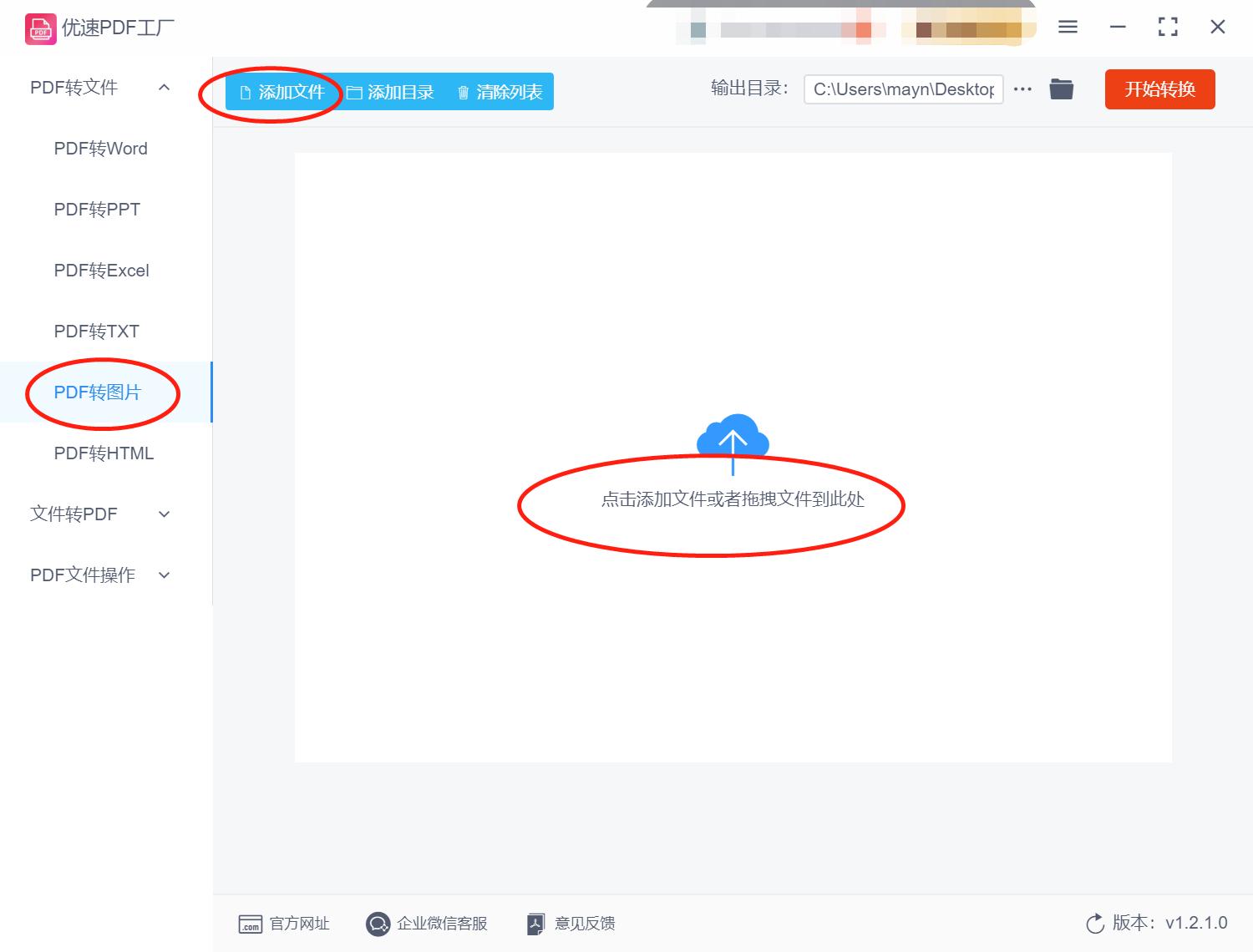Viewport: 1253px width, 952px height.
Task: Click the version refresh icon near v1.2.1.0
Action: click(x=1095, y=924)
